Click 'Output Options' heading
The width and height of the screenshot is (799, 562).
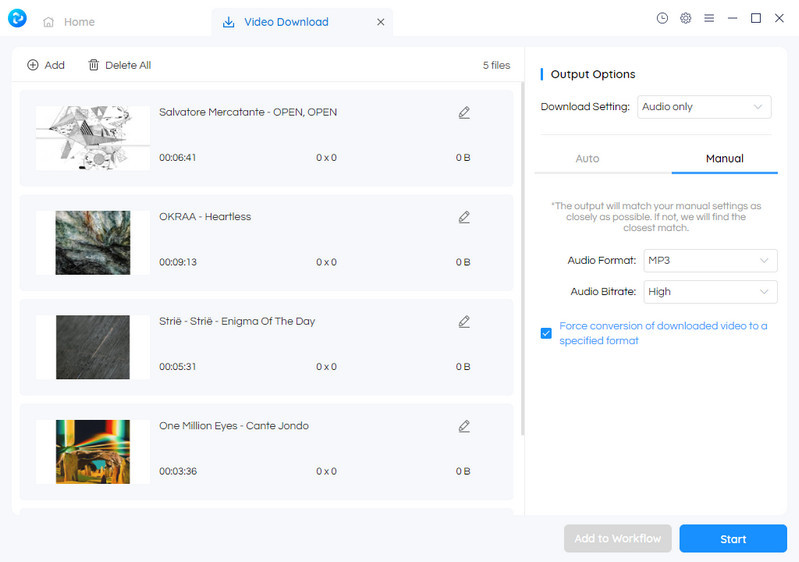click(x=593, y=74)
